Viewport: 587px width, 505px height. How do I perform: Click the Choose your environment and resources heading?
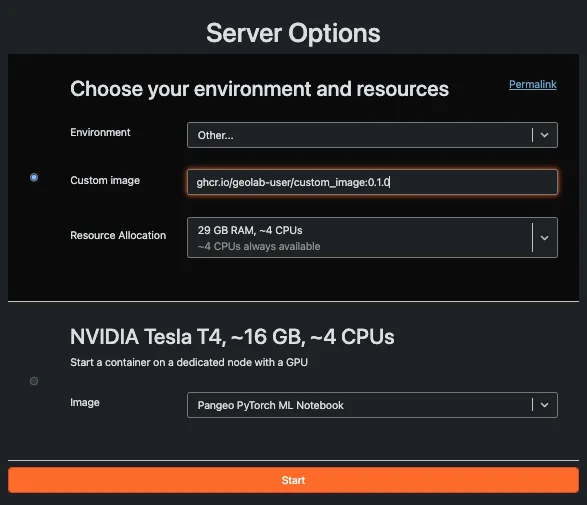[x=259, y=89]
